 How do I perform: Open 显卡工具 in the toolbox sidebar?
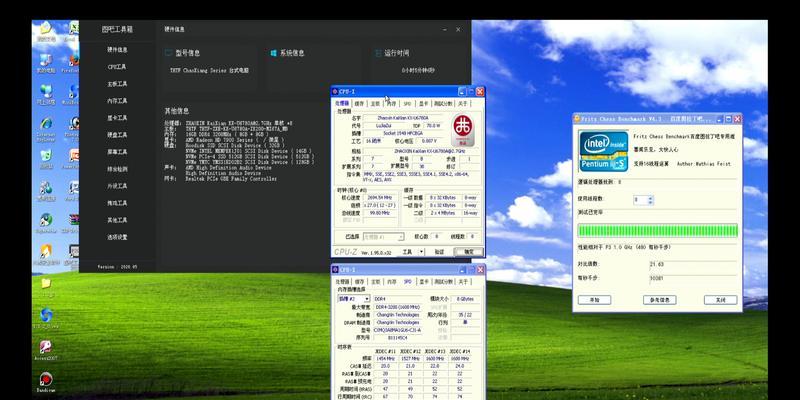(x=117, y=118)
